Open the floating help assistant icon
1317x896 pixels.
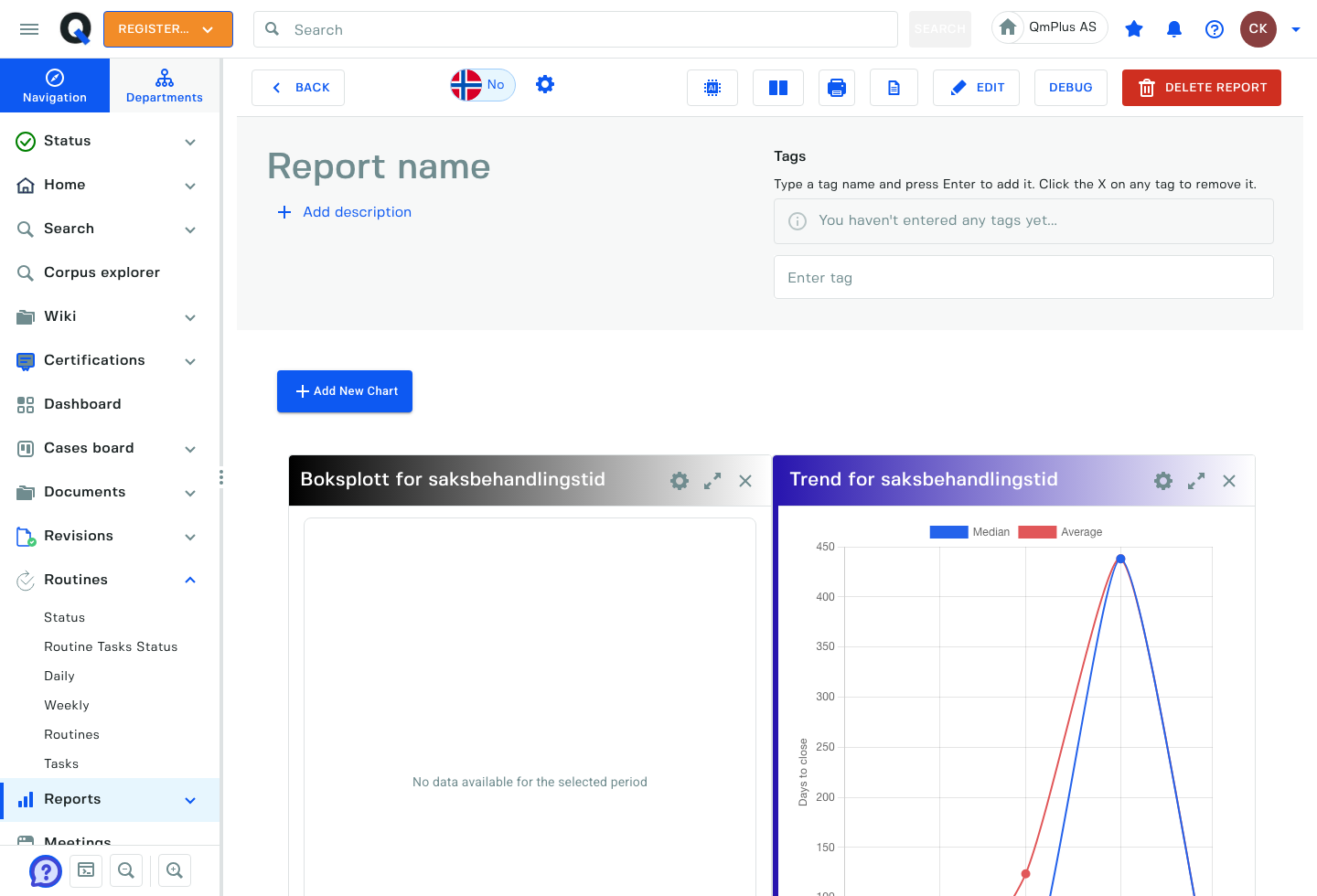point(46,870)
